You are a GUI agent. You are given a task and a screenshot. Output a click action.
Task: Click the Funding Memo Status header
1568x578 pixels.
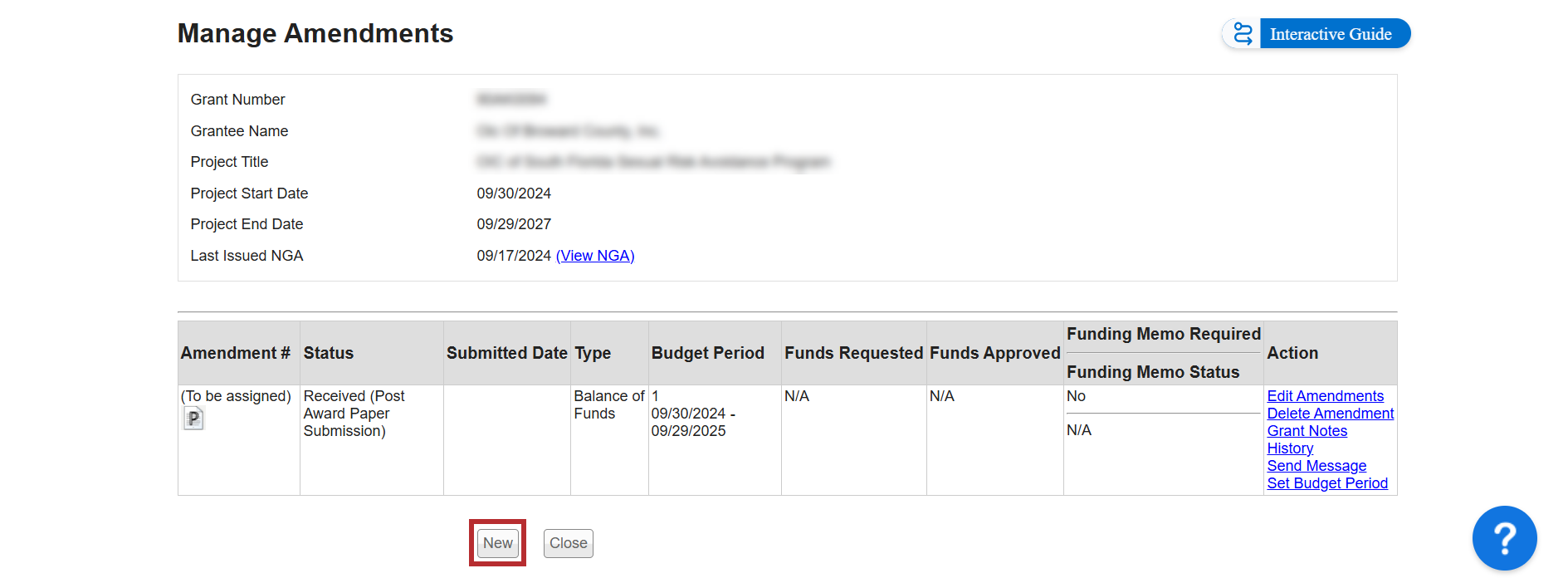[x=1152, y=372]
